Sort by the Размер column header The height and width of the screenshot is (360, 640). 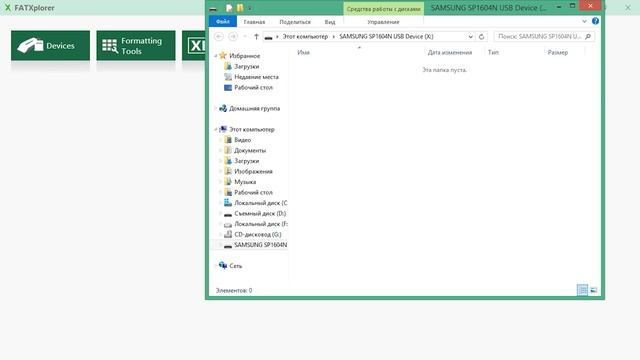(558, 52)
